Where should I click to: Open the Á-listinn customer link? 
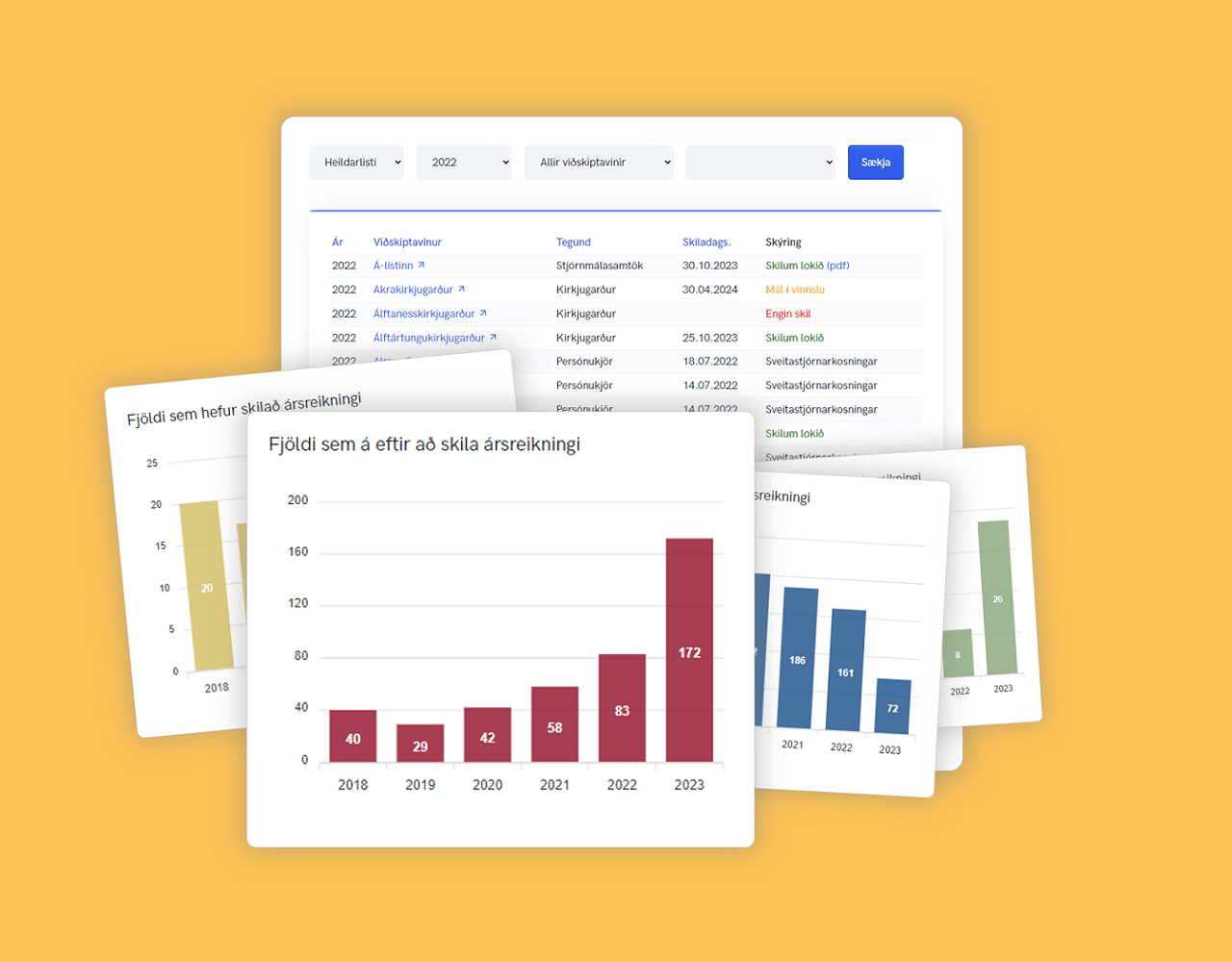coord(393,266)
